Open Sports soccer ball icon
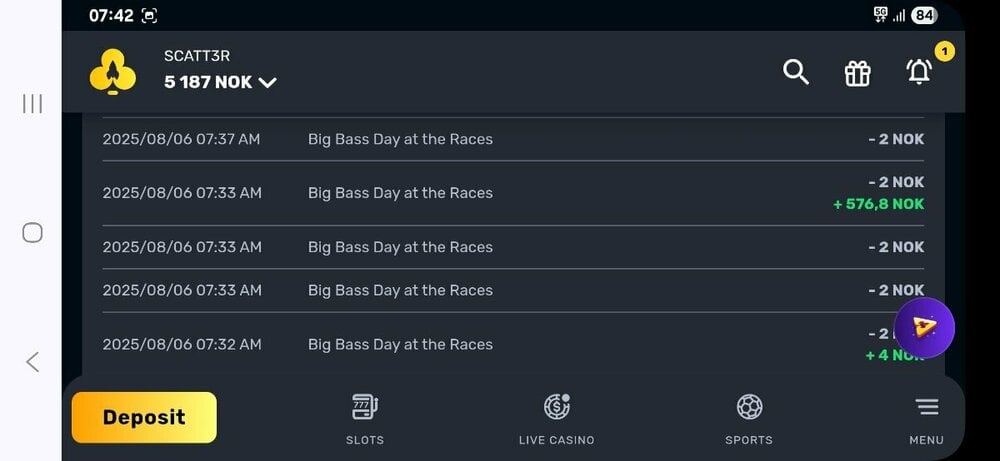1000x461 pixels. pos(749,407)
